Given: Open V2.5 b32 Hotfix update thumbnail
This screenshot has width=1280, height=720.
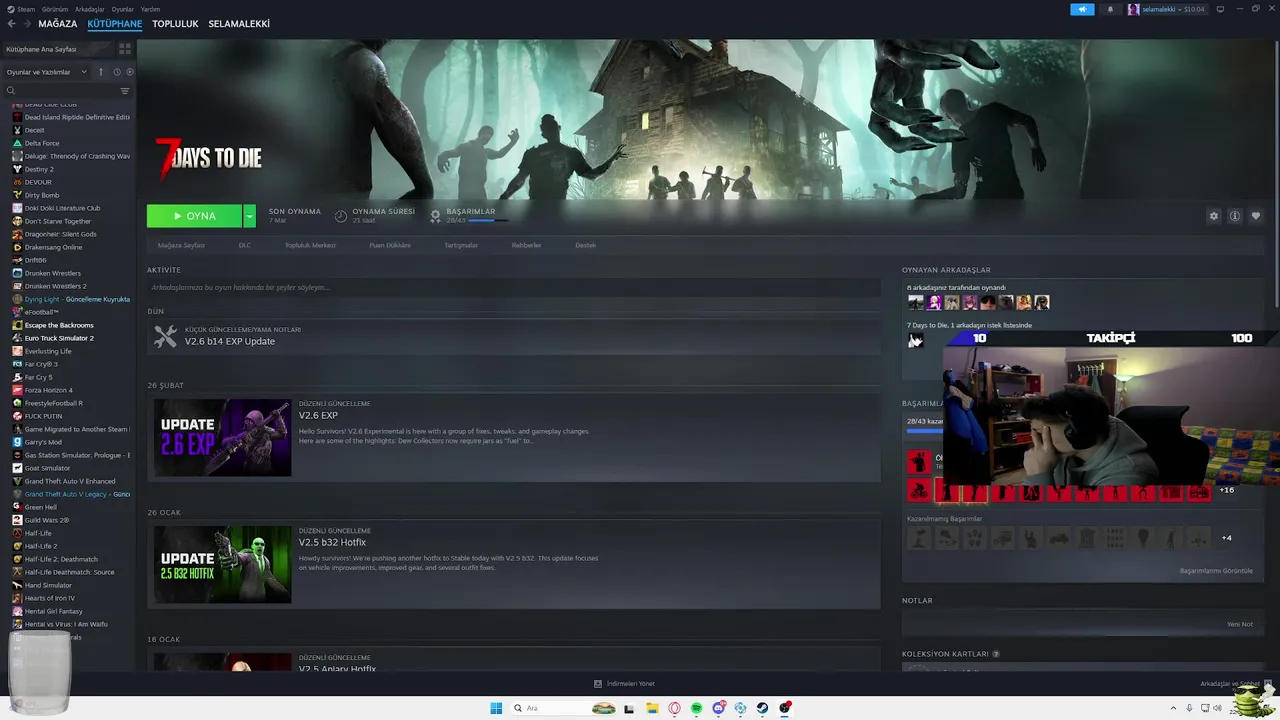Looking at the screenshot, I should [222, 565].
